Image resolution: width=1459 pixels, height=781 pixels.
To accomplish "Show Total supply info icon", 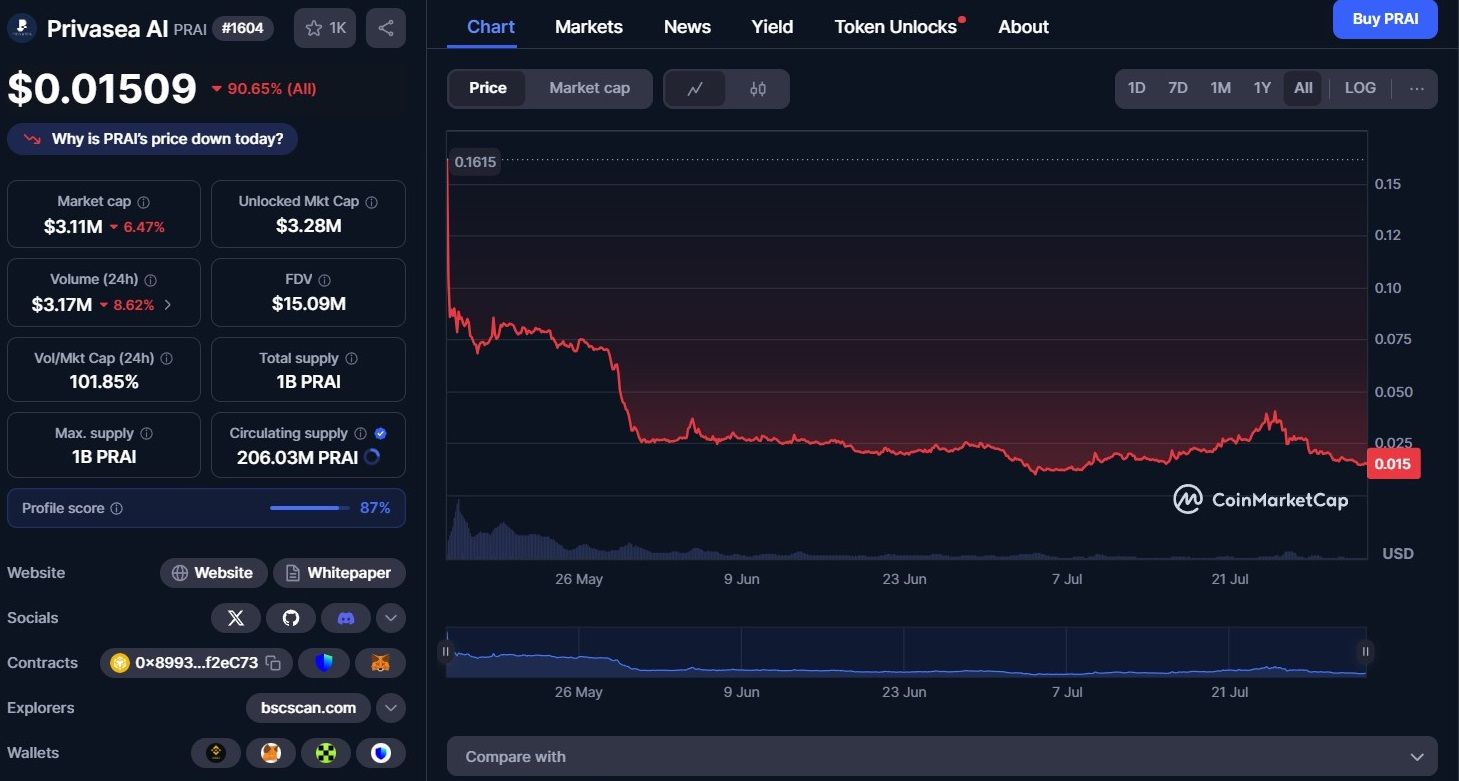I will point(351,358).
